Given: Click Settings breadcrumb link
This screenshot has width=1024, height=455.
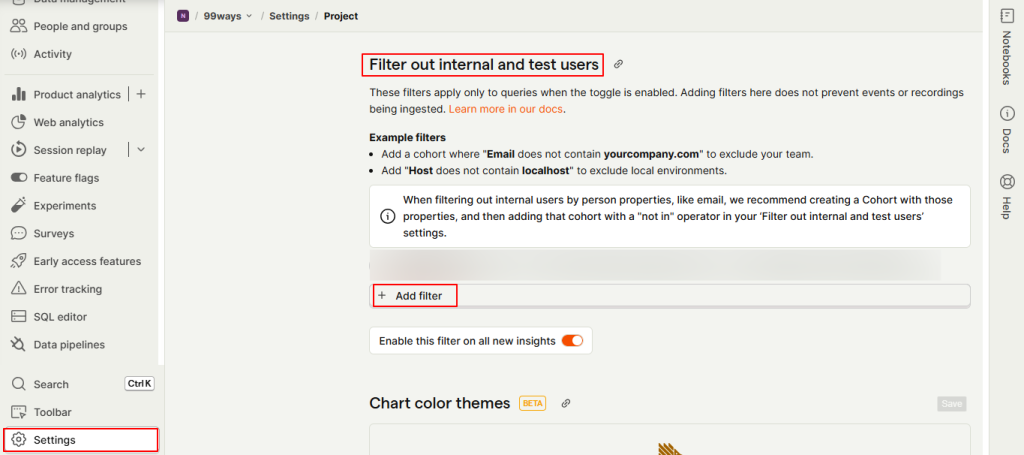Looking at the screenshot, I should tap(289, 16).
